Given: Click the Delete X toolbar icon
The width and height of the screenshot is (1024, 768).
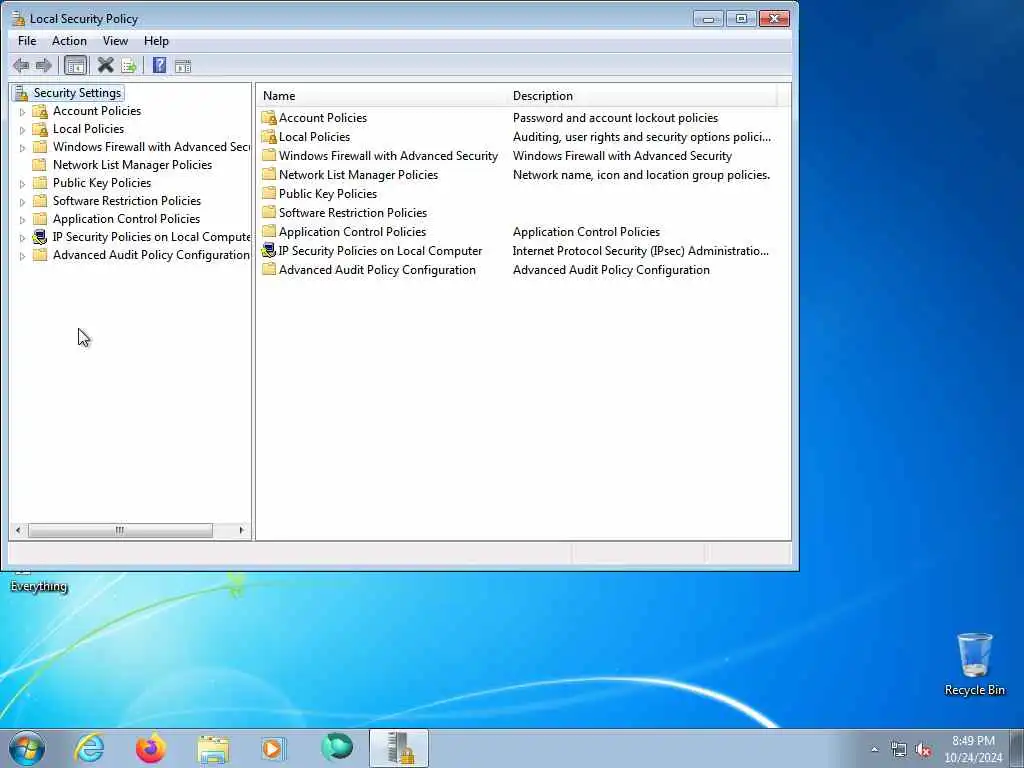Looking at the screenshot, I should point(105,65).
